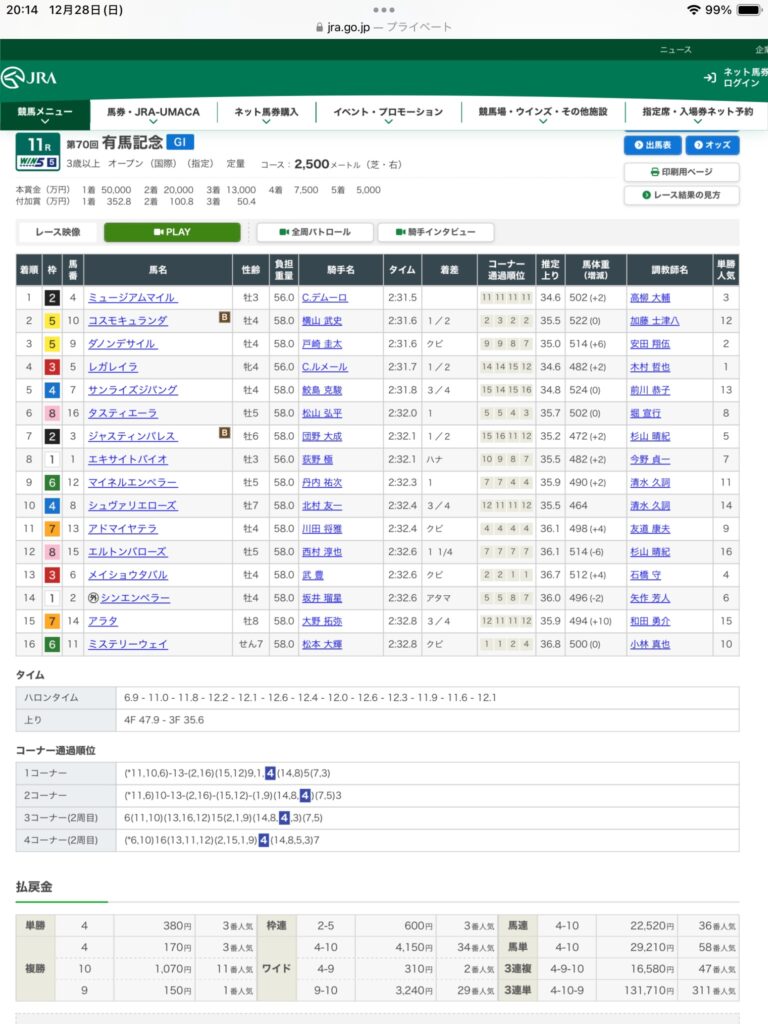
Task: Expand the 競馬メニュー dropdown
Action: (45, 115)
